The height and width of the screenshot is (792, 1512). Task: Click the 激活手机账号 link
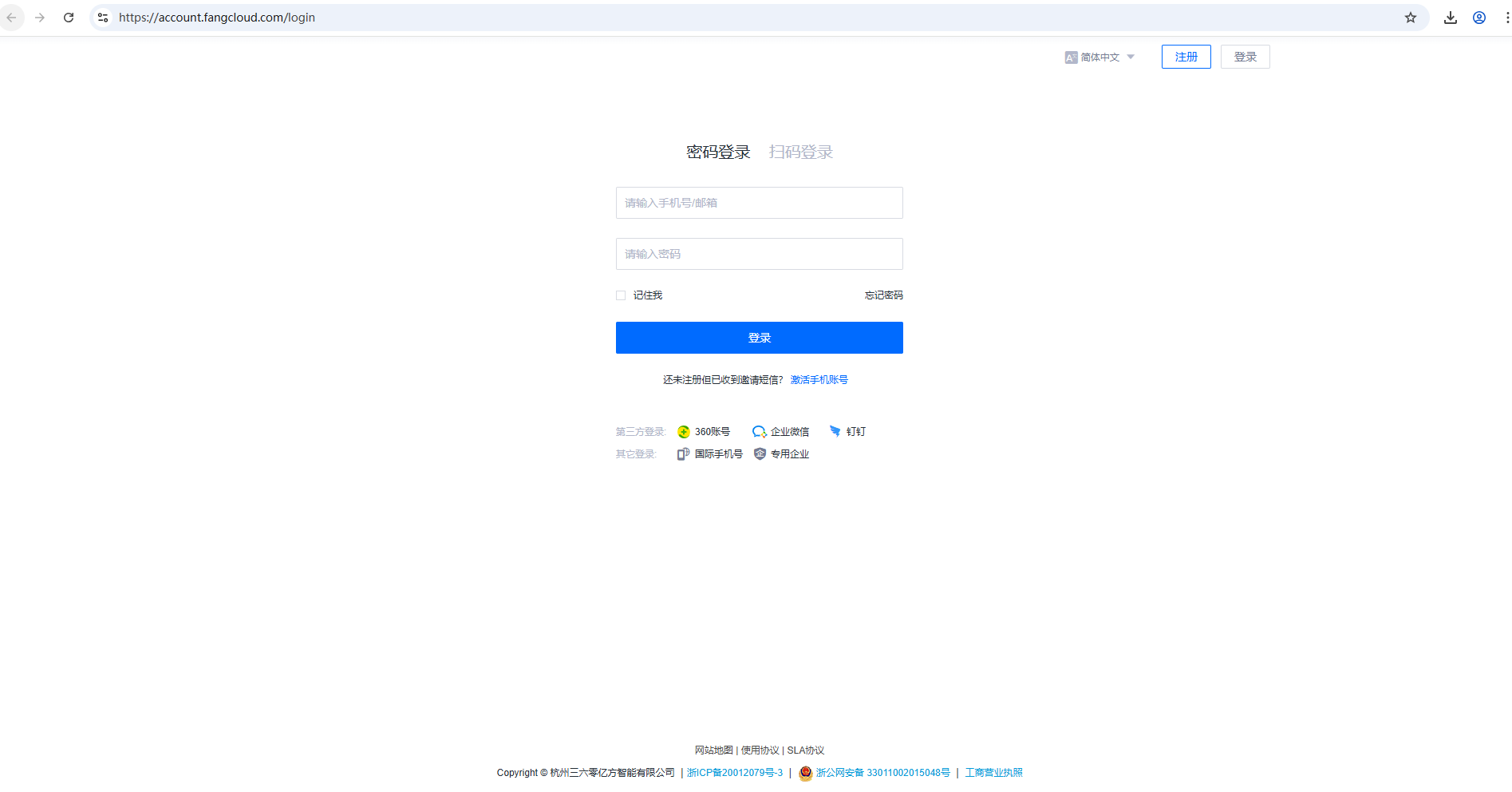pos(819,379)
